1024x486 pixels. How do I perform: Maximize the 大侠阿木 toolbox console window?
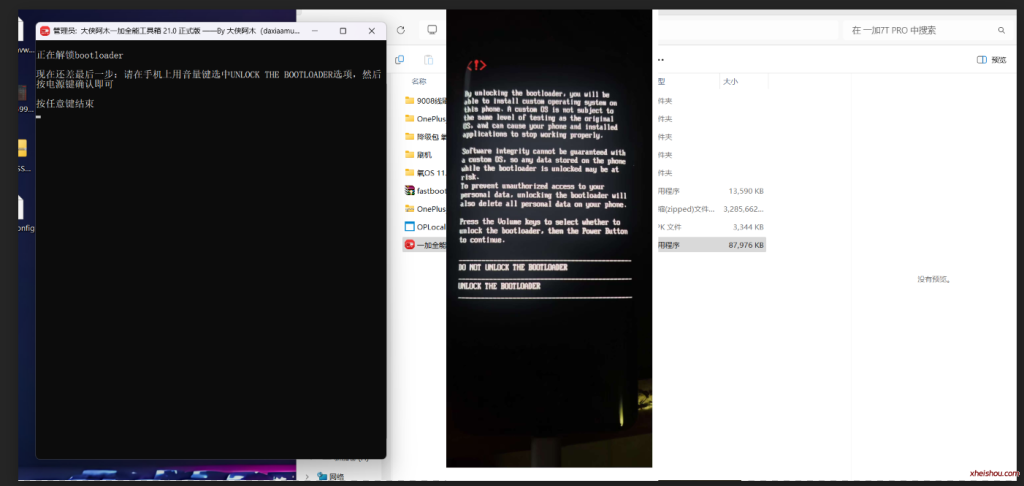[x=343, y=31]
